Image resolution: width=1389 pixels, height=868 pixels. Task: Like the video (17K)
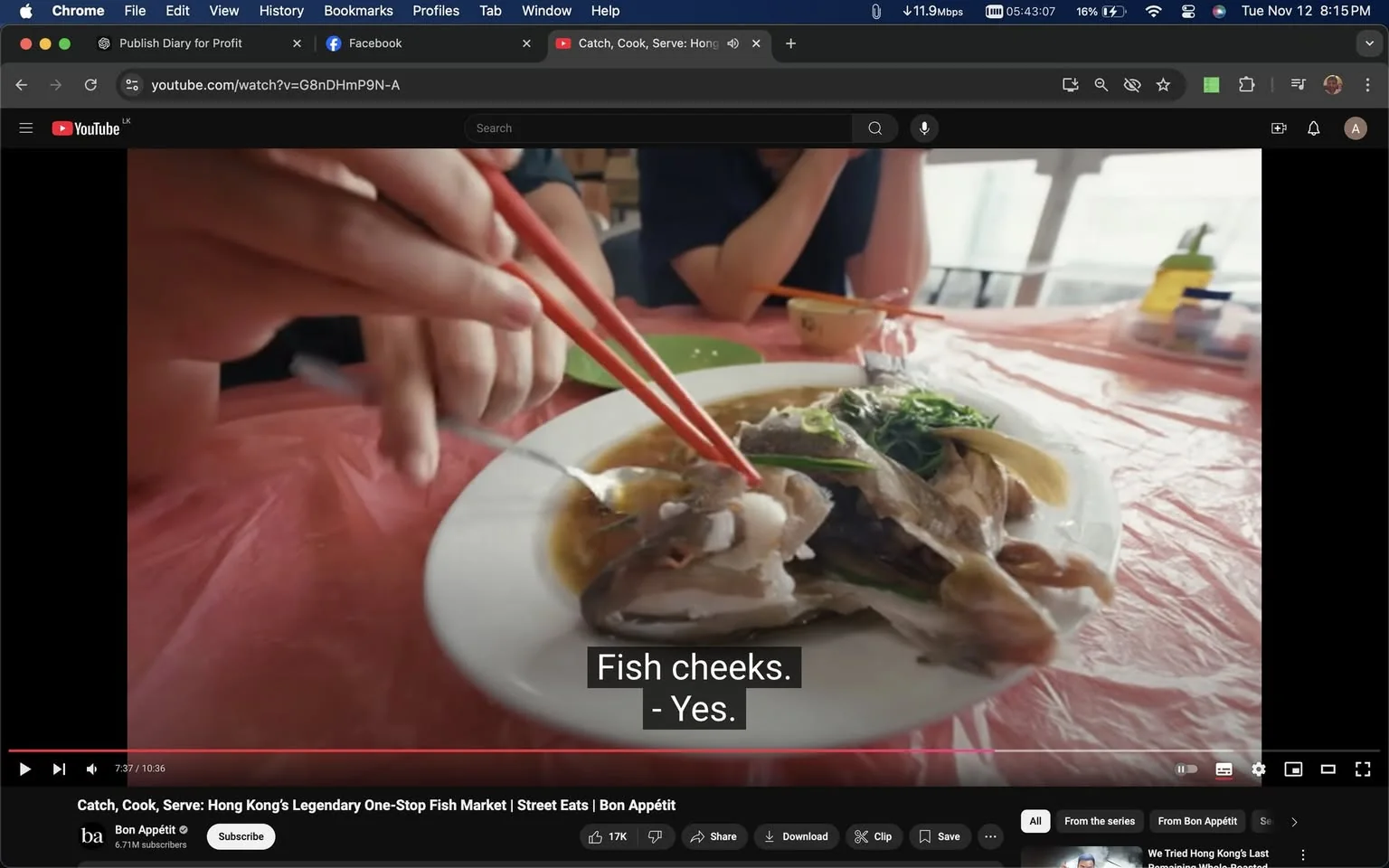click(608, 836)
